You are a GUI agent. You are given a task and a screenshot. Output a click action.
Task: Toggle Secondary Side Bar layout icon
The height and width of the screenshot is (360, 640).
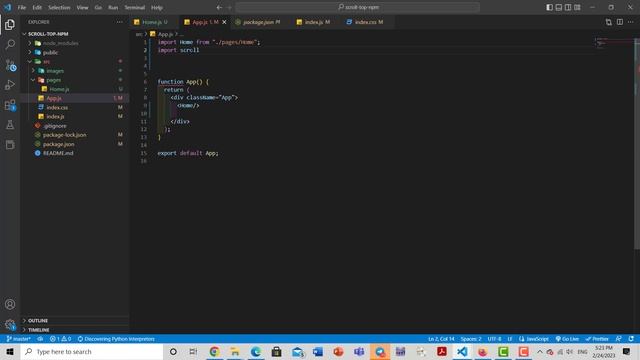point(568,7)
